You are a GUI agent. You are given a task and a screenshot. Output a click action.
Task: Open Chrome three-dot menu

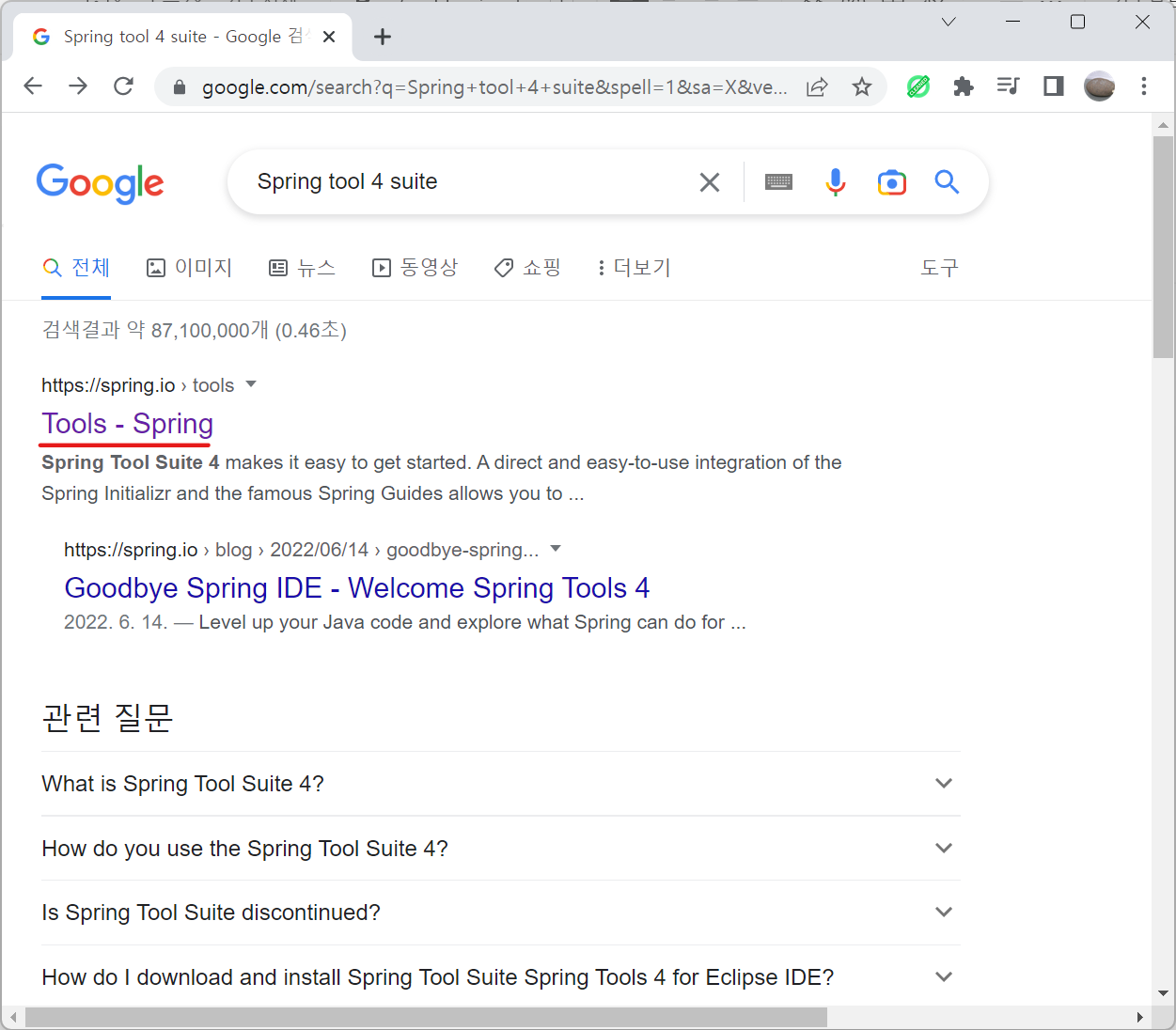1144,86
